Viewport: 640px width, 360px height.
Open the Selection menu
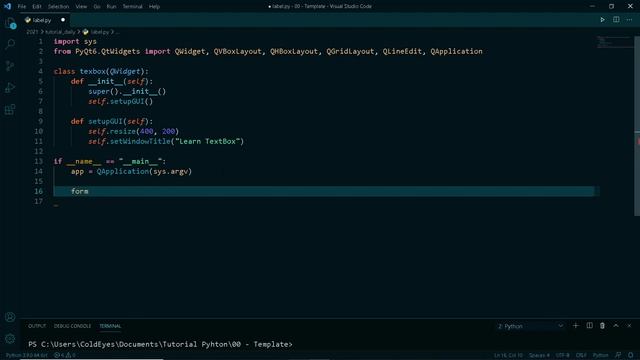(58, 7)
